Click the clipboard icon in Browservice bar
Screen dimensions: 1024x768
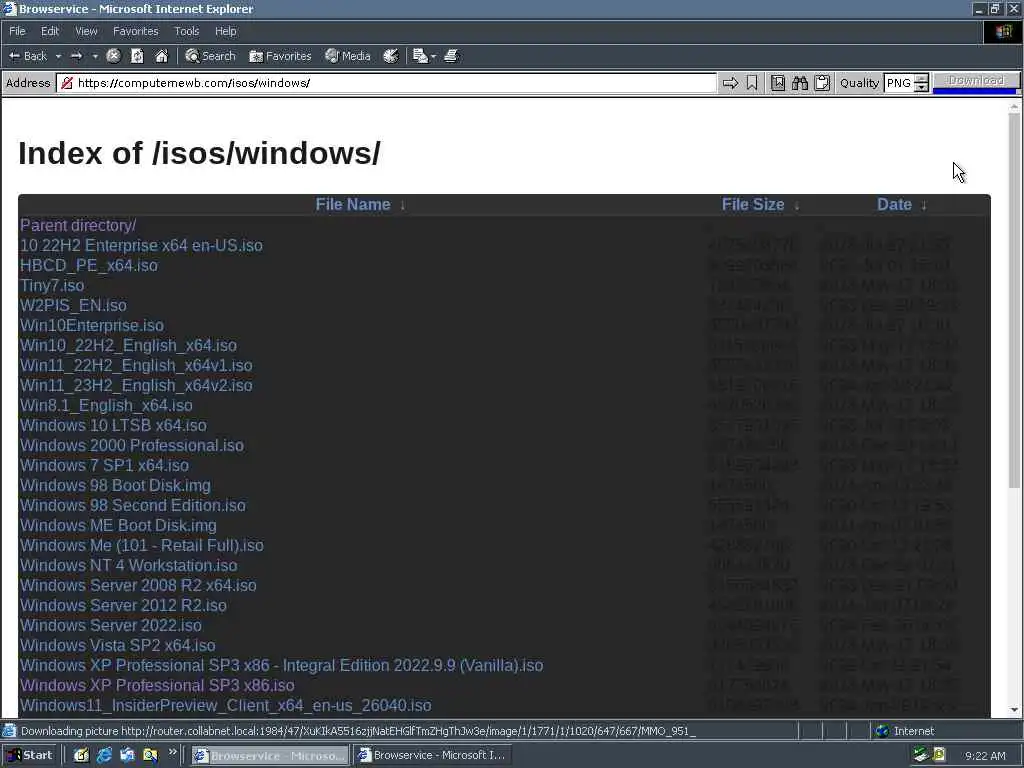click(822, 83)
